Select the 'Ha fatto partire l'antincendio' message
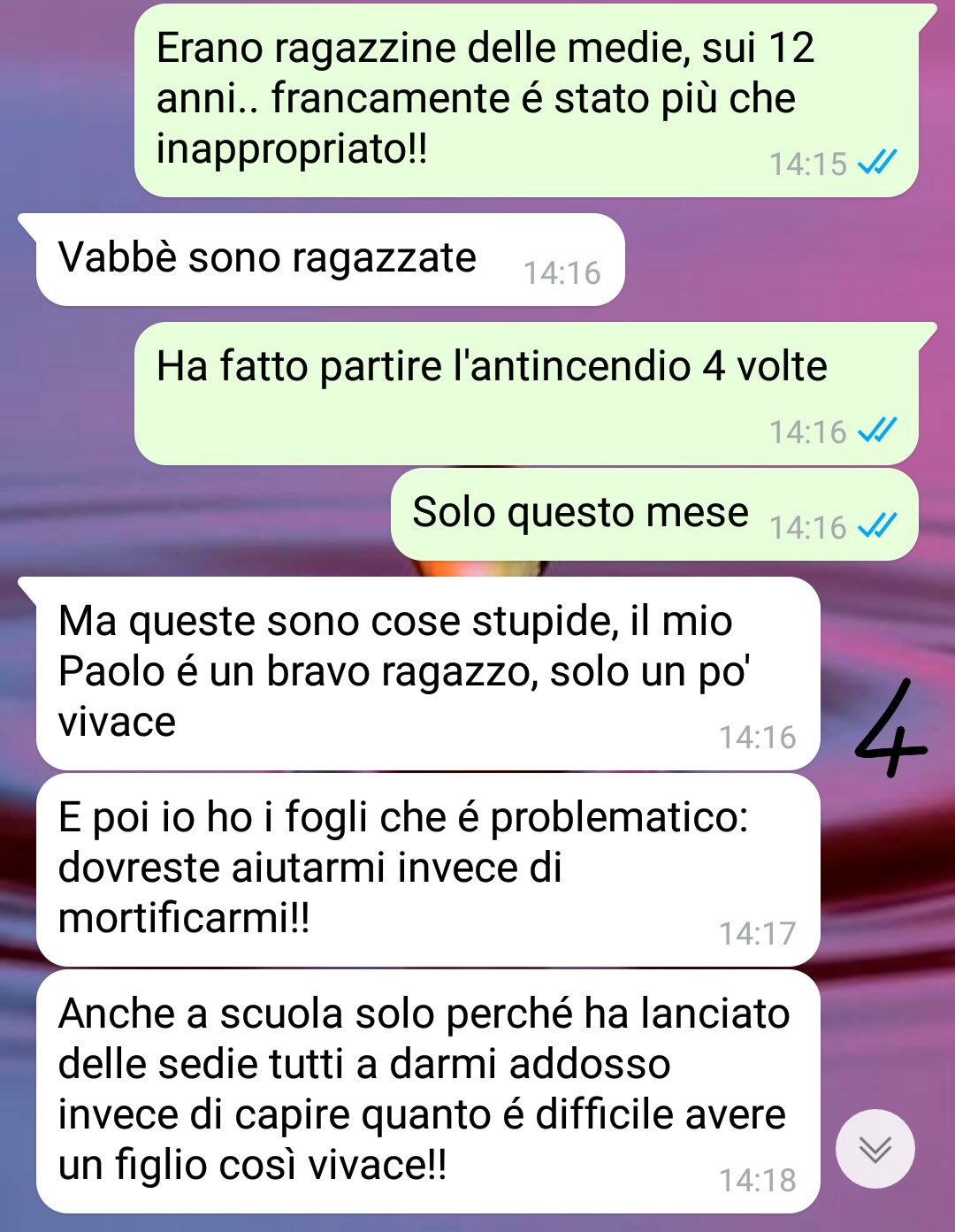955x1232 pixels. click(526, 394)
